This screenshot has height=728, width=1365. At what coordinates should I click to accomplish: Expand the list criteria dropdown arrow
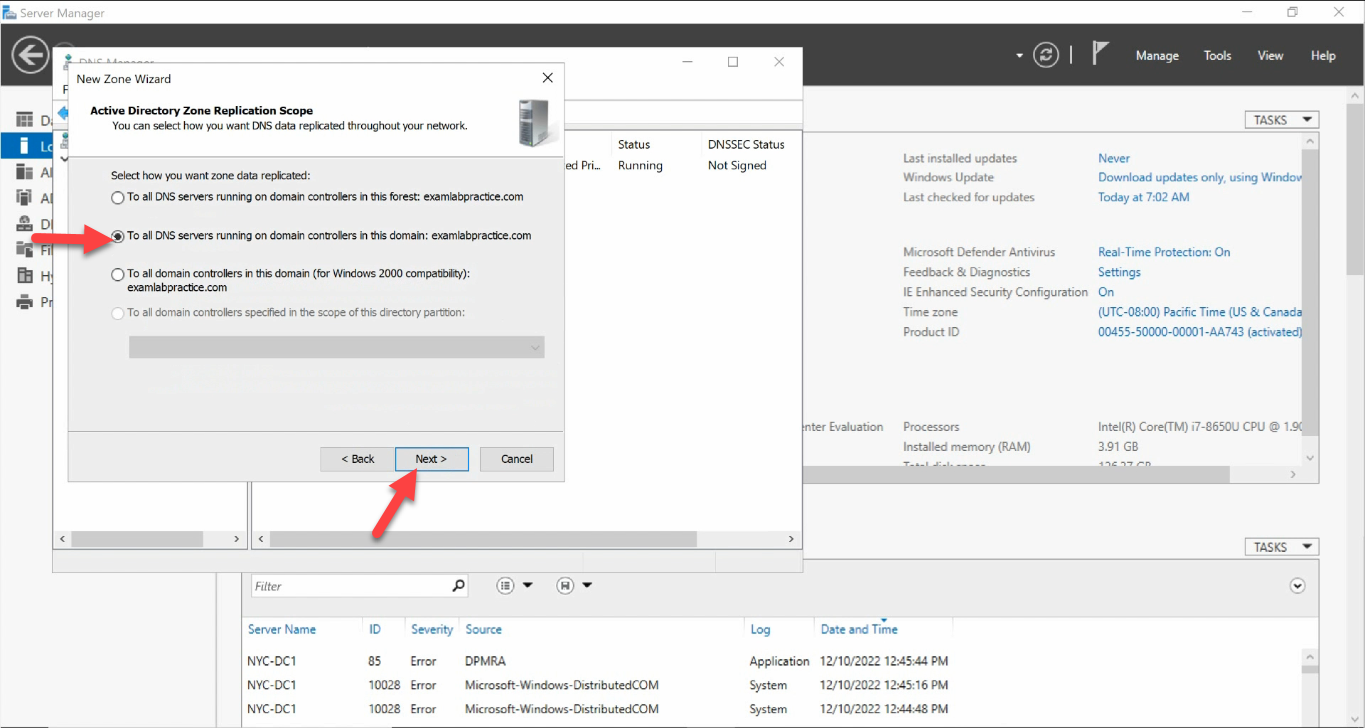[x=528, y=586]
